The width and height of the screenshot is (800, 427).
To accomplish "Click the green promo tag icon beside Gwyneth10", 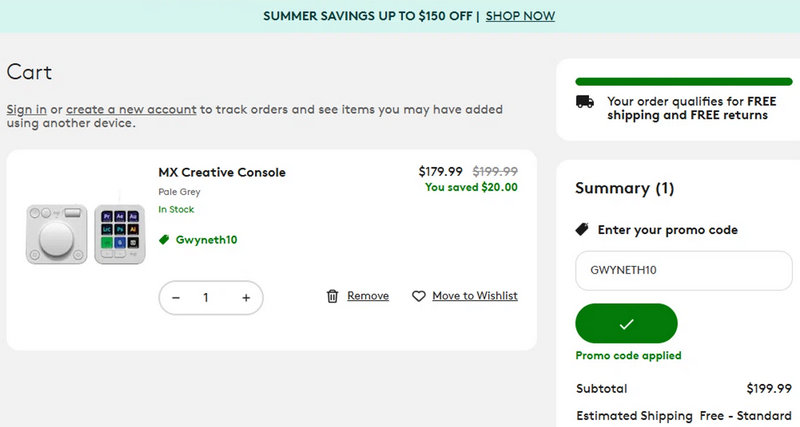I will tap(165, 240).
